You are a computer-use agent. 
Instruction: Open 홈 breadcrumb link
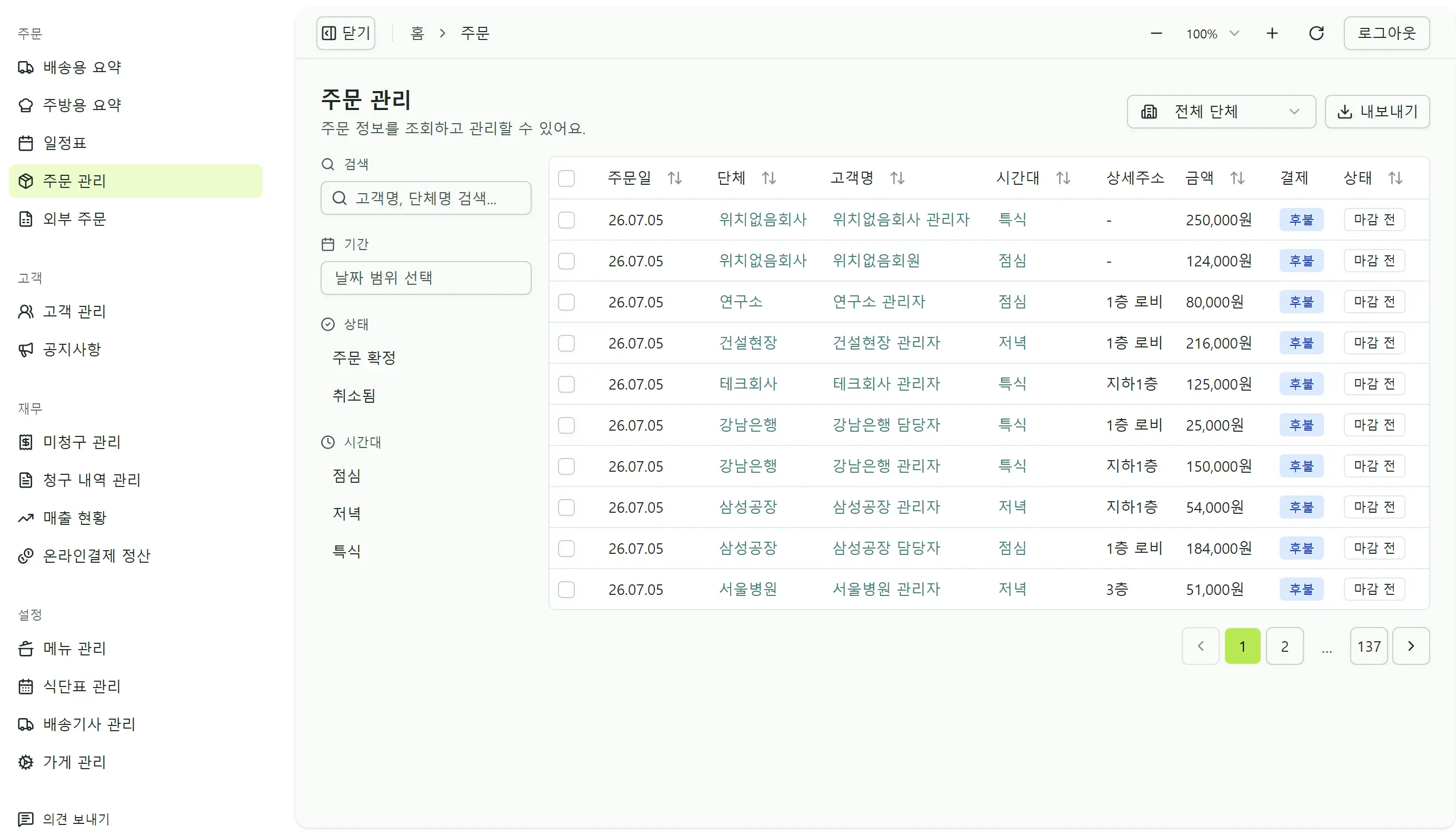(417, 33)
